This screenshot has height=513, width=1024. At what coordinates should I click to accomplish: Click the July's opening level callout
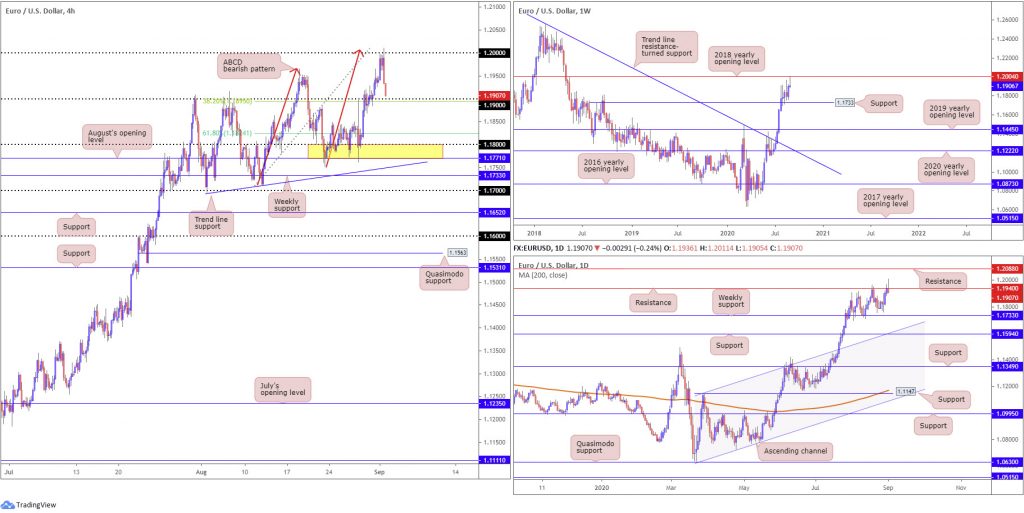coord(282,389)
